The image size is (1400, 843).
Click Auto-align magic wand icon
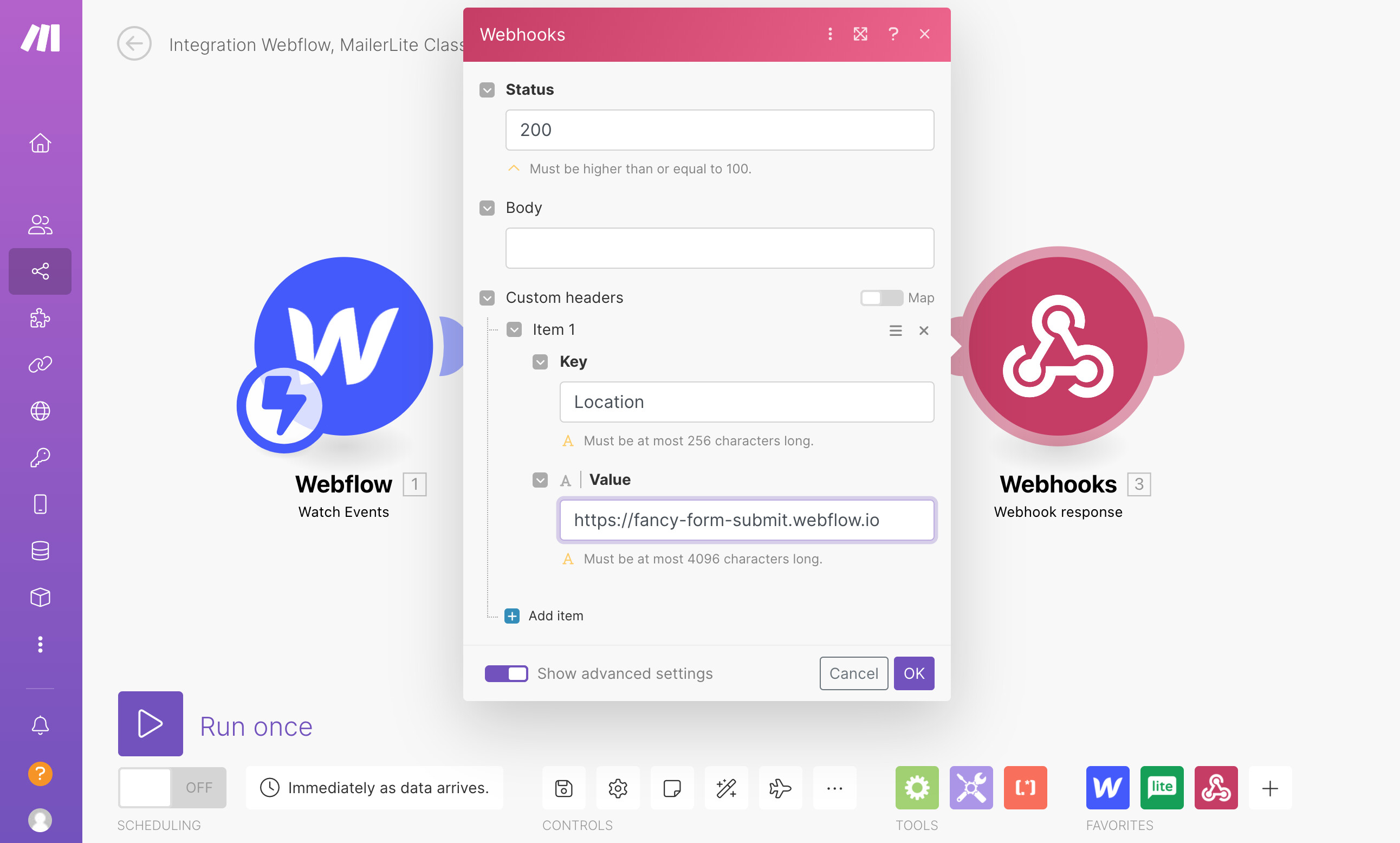coord(726,788)
